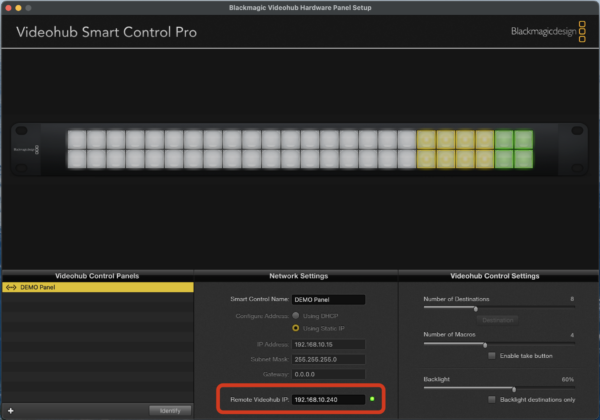Click the first green button in top row

click(504, 140)
